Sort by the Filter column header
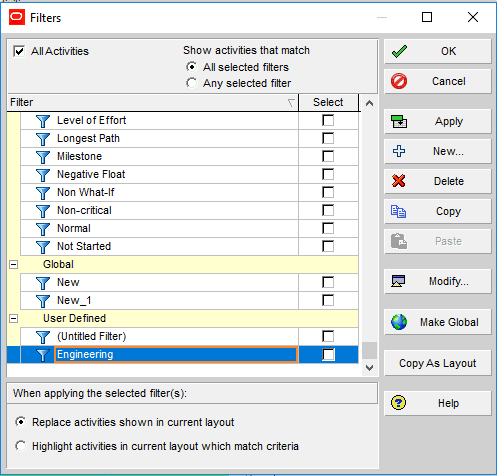Screen dimensions: 497x476 [153, 102]
